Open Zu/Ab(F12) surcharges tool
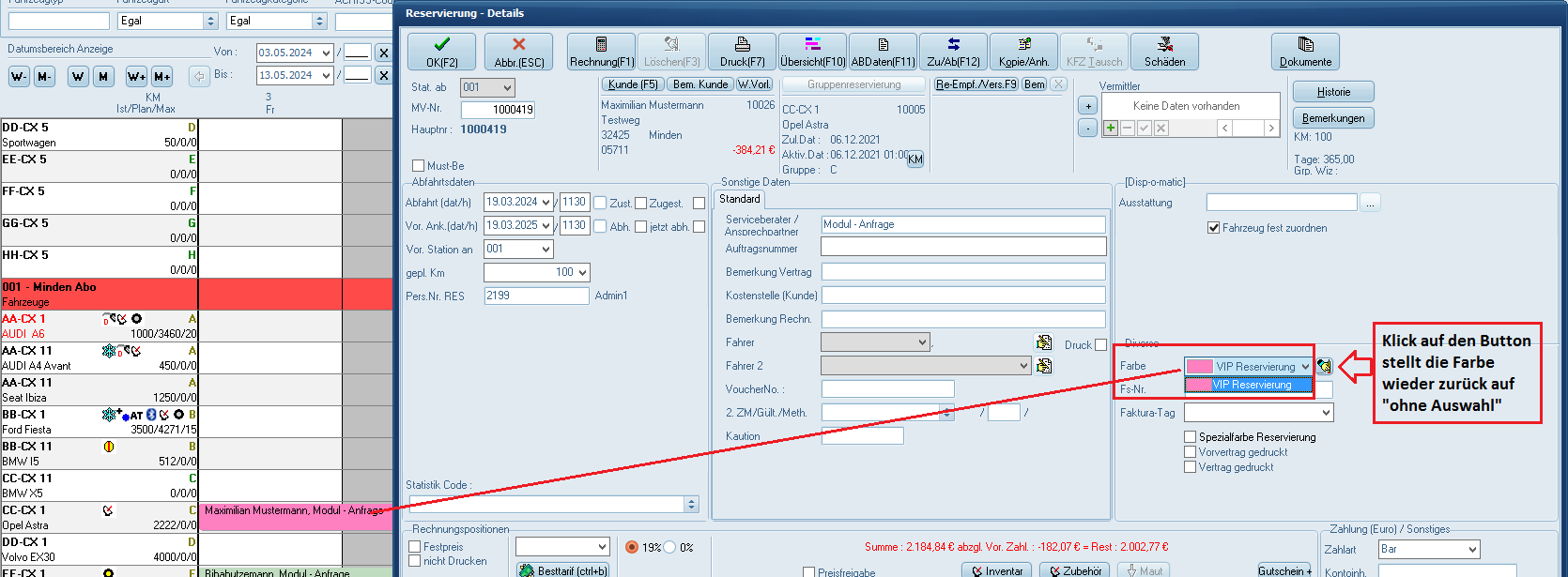Image resolution: width=1568 pixels, height=577 pixels. [x=953, y=52]
